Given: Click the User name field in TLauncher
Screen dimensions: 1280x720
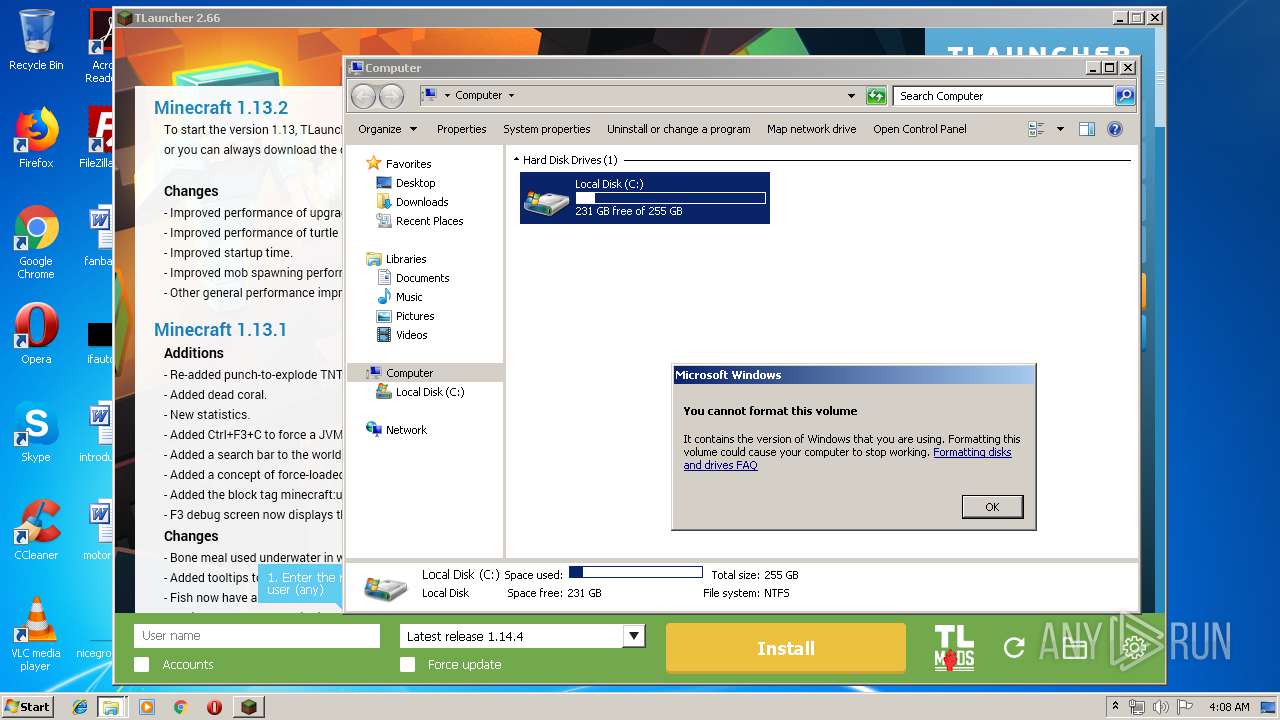Looking at the screenshot, I should point(257,636).
